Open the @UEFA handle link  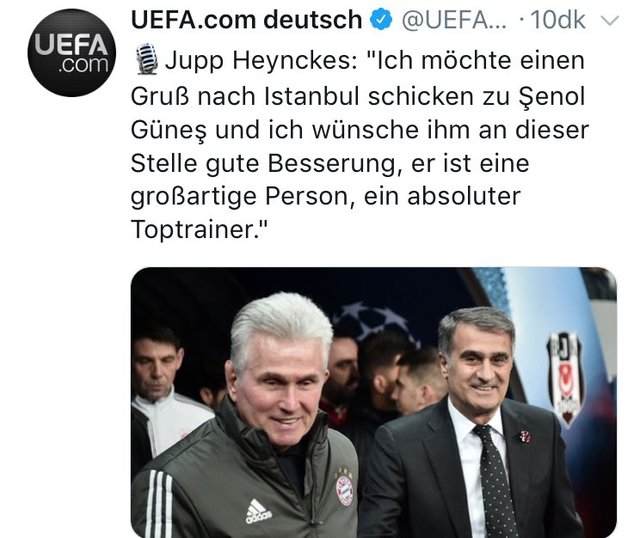click(454, 20)
